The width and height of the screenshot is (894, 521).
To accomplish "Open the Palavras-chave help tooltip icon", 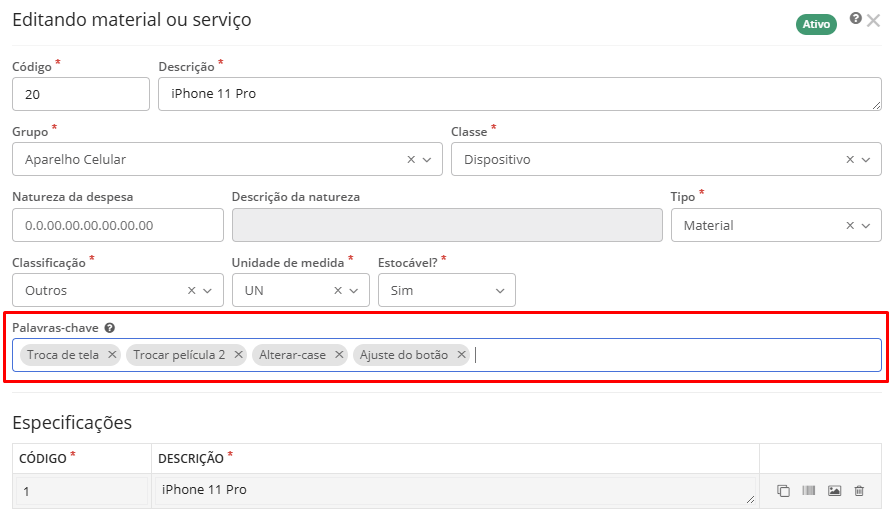I will coord(109,328).
